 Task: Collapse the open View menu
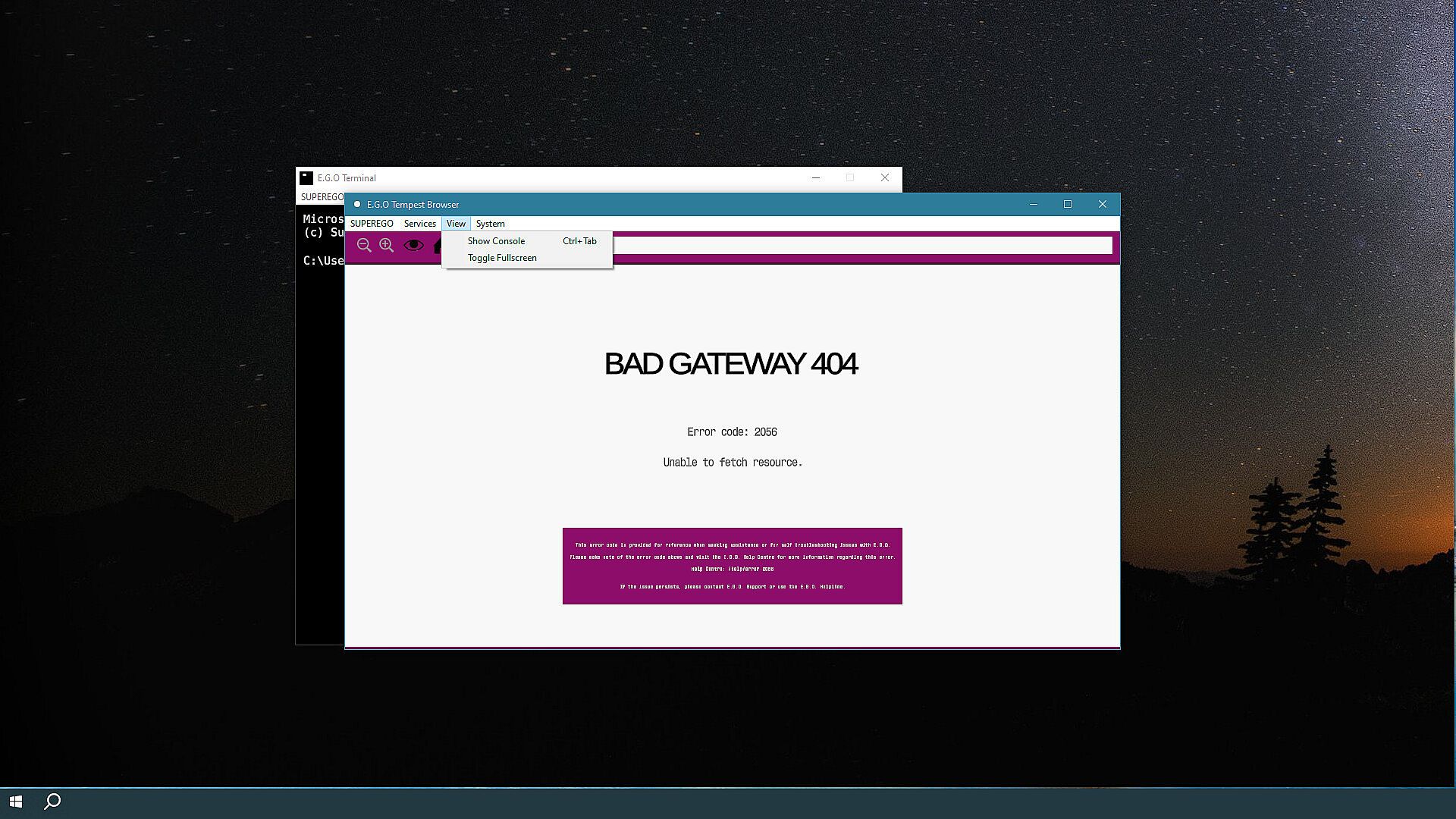coord(456,224)
